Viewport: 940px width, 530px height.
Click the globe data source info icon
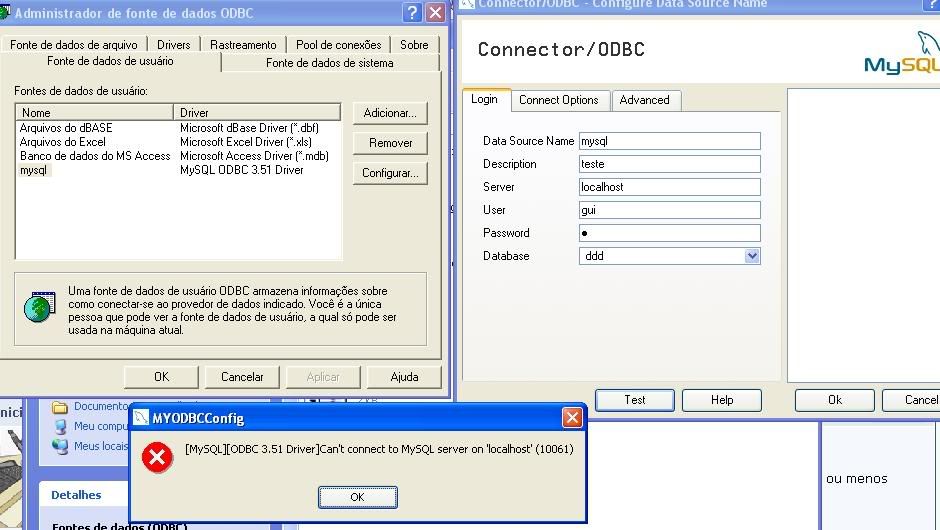pos(40,307)
